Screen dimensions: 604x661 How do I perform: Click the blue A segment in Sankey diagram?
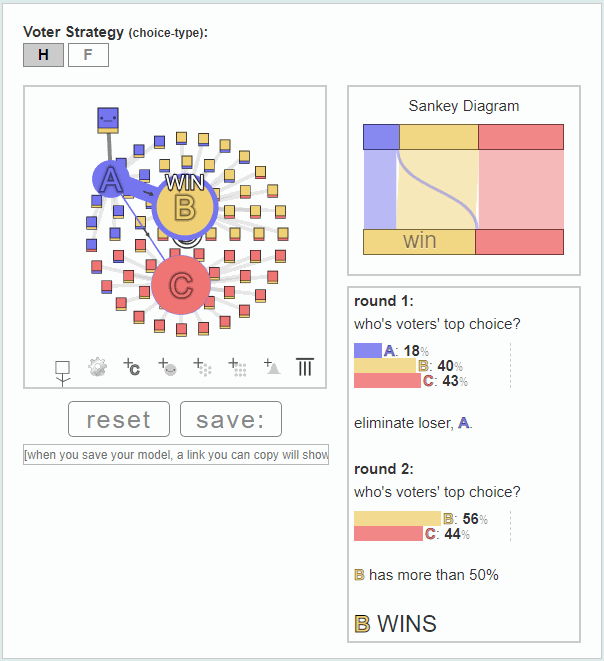pyautogui.click(x=381, y=137)
